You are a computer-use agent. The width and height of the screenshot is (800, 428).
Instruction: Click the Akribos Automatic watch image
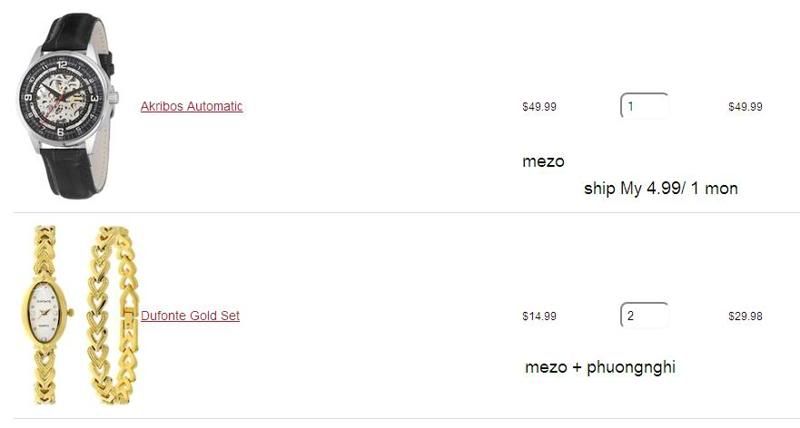coord(68,104)
